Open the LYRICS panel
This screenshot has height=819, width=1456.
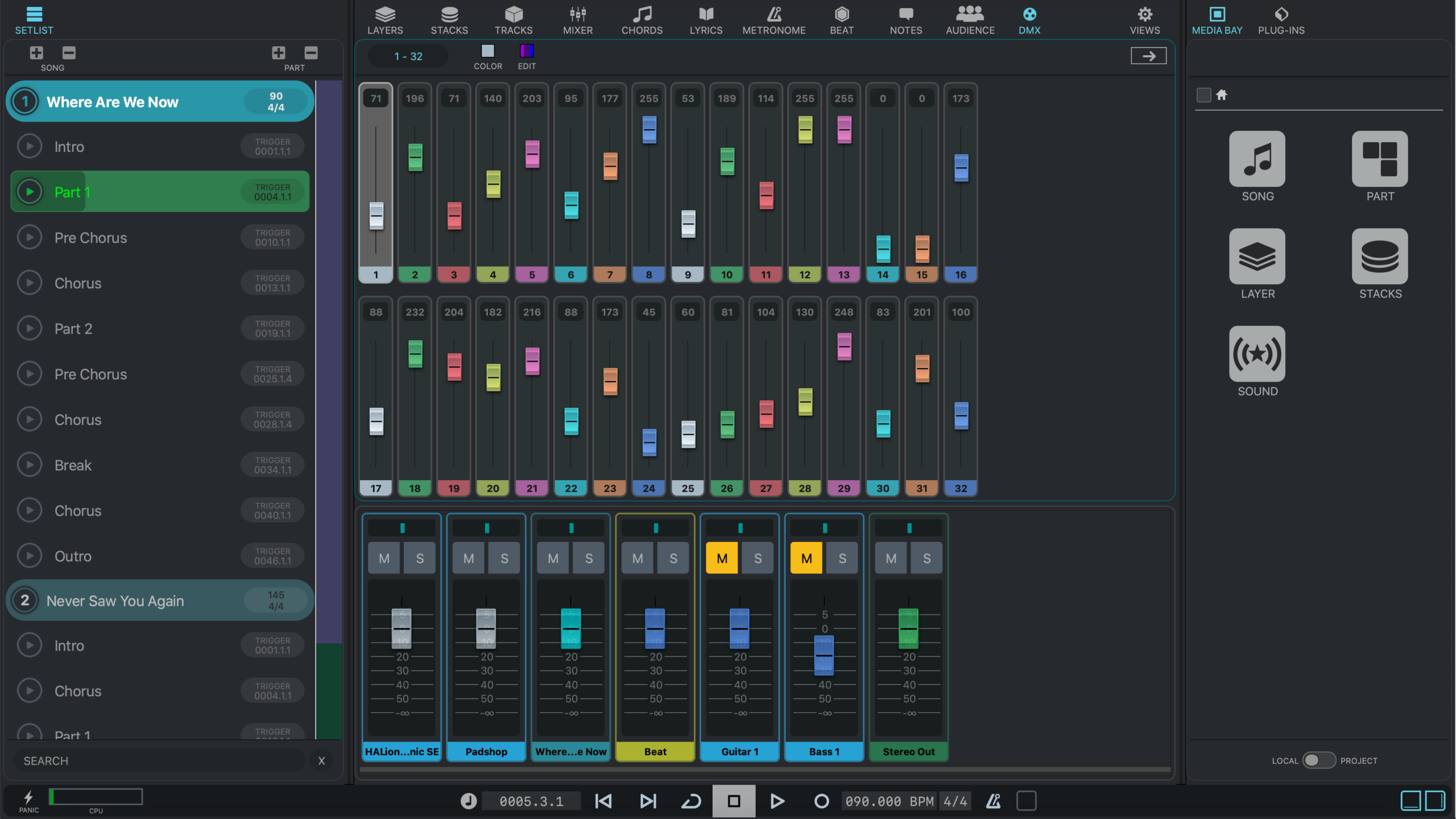(x=705, y=20)
